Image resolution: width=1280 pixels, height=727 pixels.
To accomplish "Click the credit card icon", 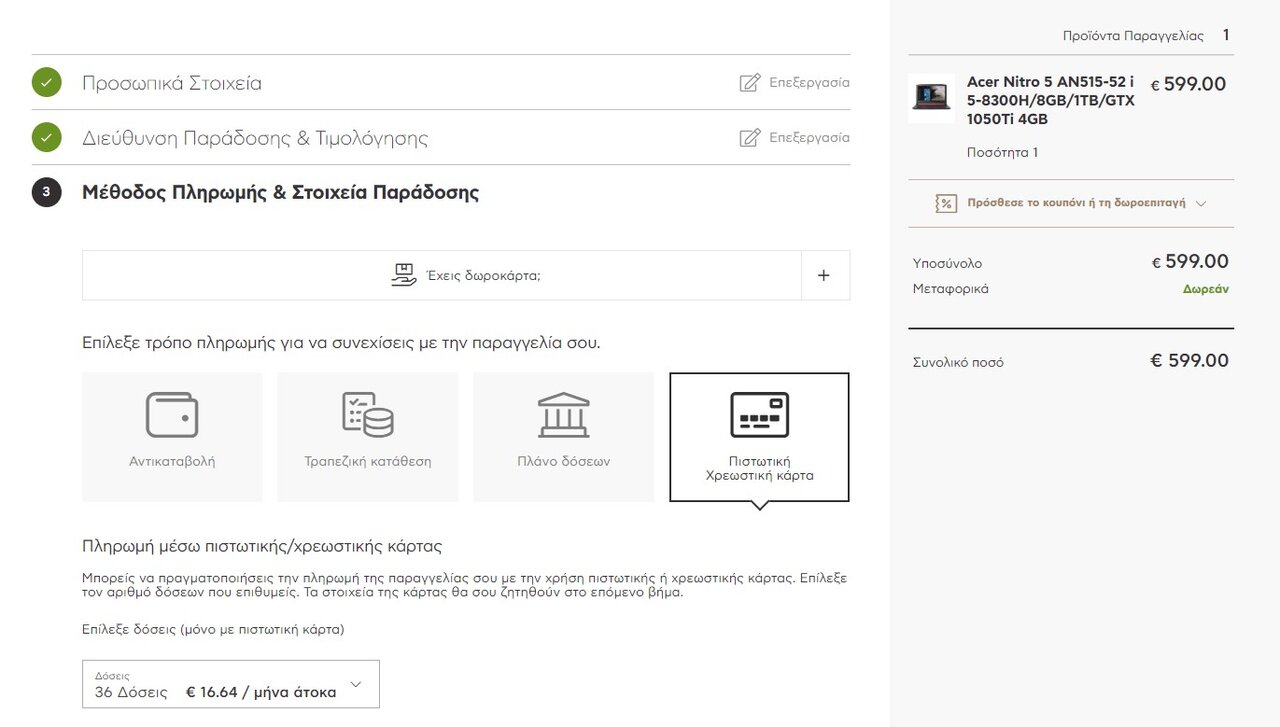I will (x=760, y=414).
